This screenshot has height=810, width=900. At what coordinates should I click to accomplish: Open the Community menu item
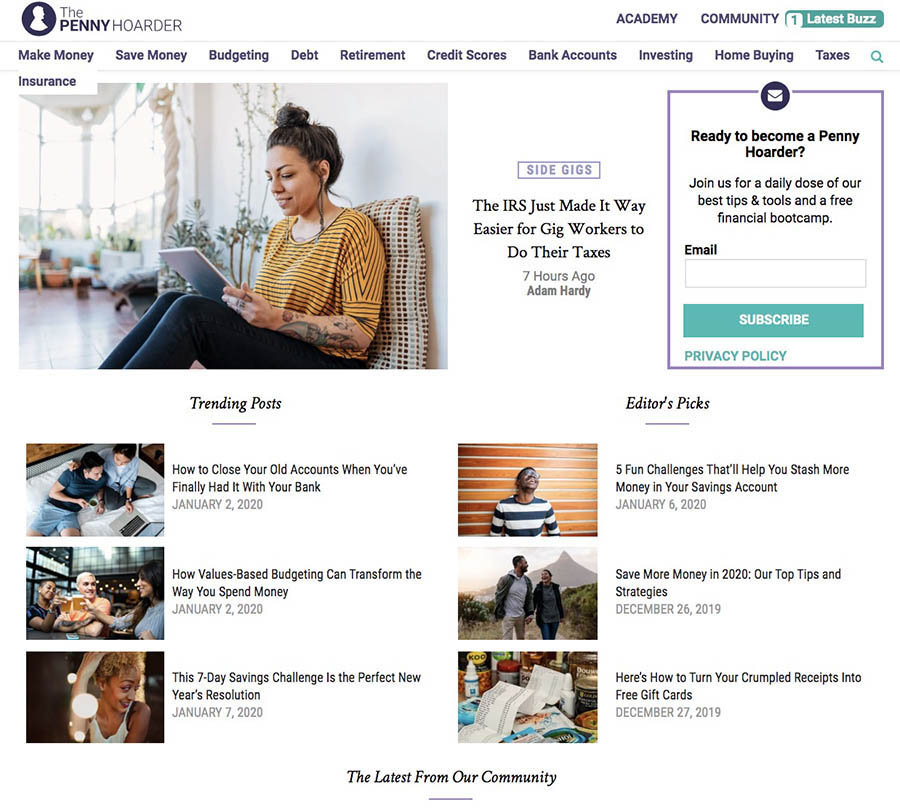[739, 19]
